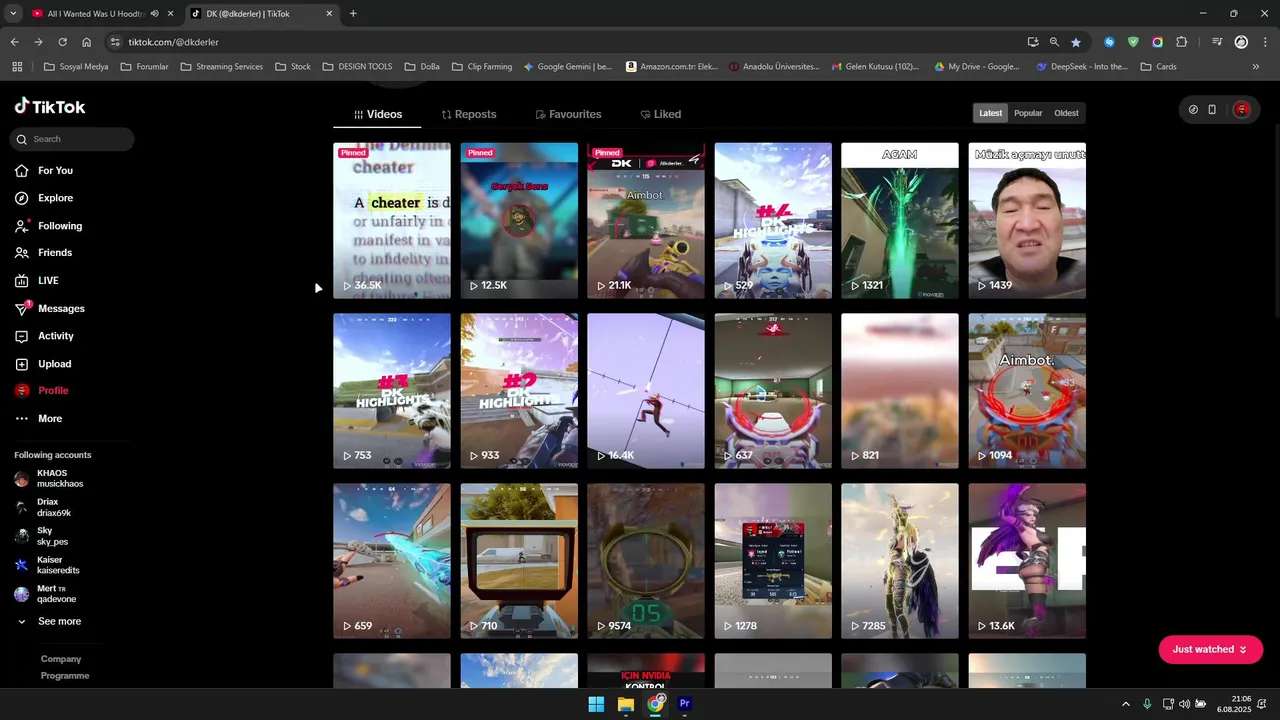Open the DESIGN TOOLS bookmark folder
Image resolution: width=1280 pixels, height=720 pixels.
click(x=358, y=67)
